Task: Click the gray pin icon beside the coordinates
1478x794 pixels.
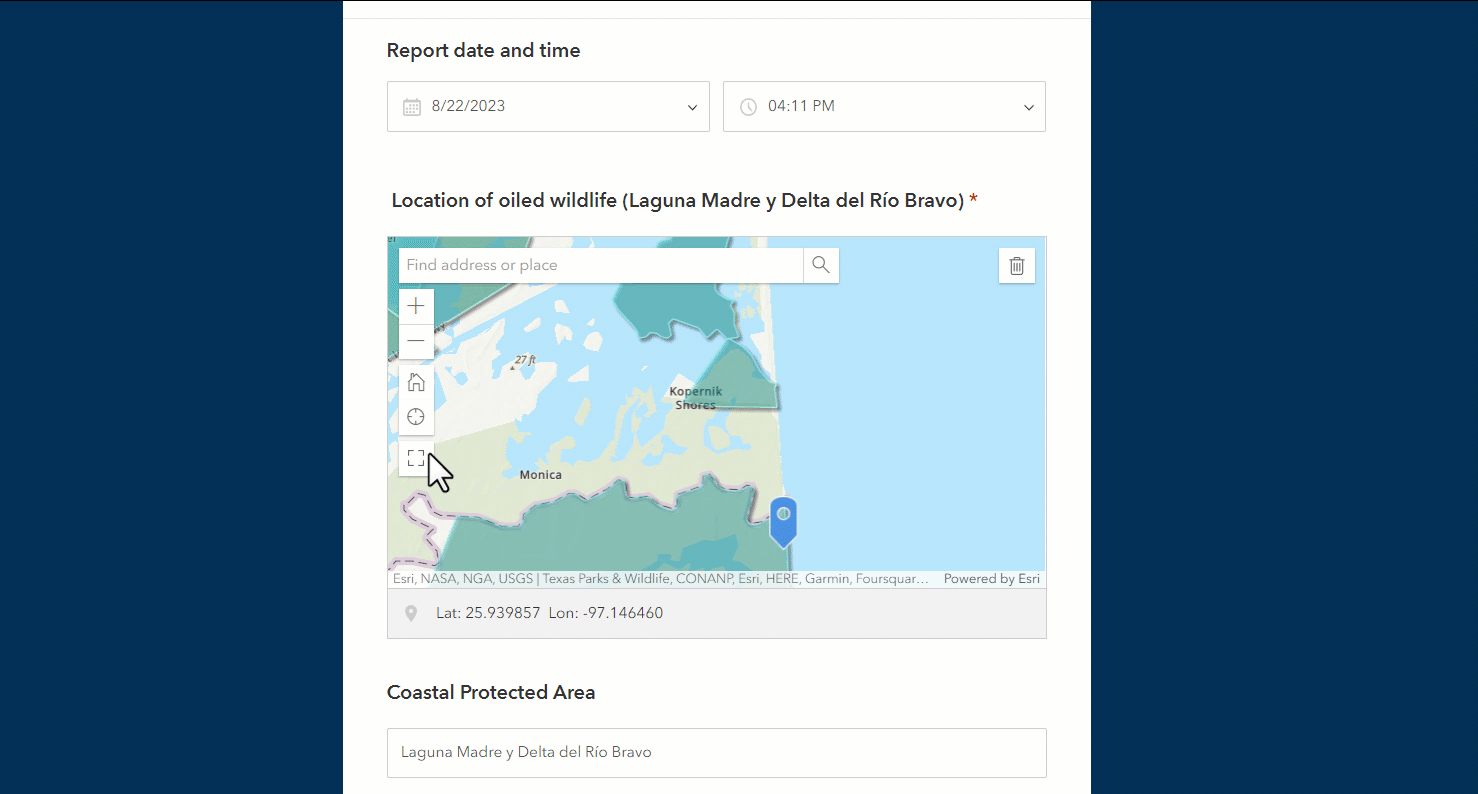Action: (x=411, y=612)
